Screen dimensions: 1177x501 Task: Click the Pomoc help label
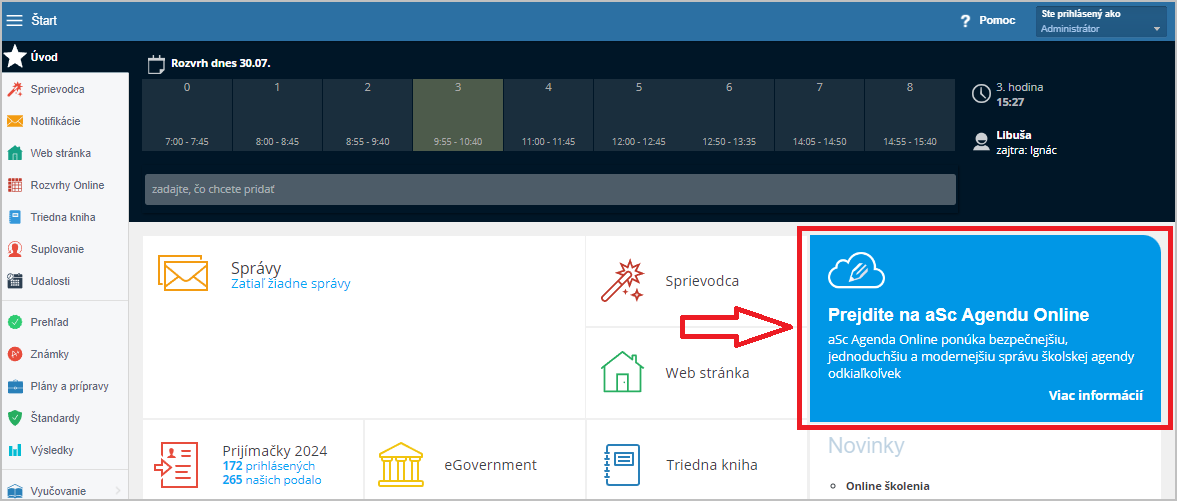pyautogui.click(x=997, y=20)
